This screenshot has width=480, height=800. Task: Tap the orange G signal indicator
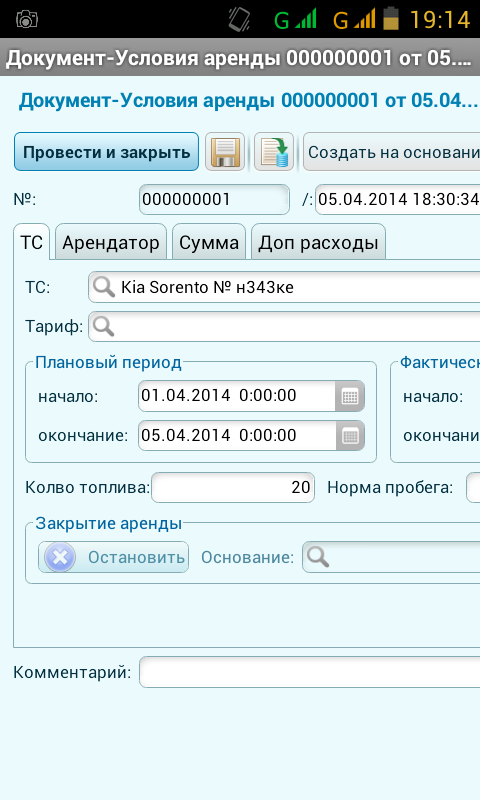354,19
